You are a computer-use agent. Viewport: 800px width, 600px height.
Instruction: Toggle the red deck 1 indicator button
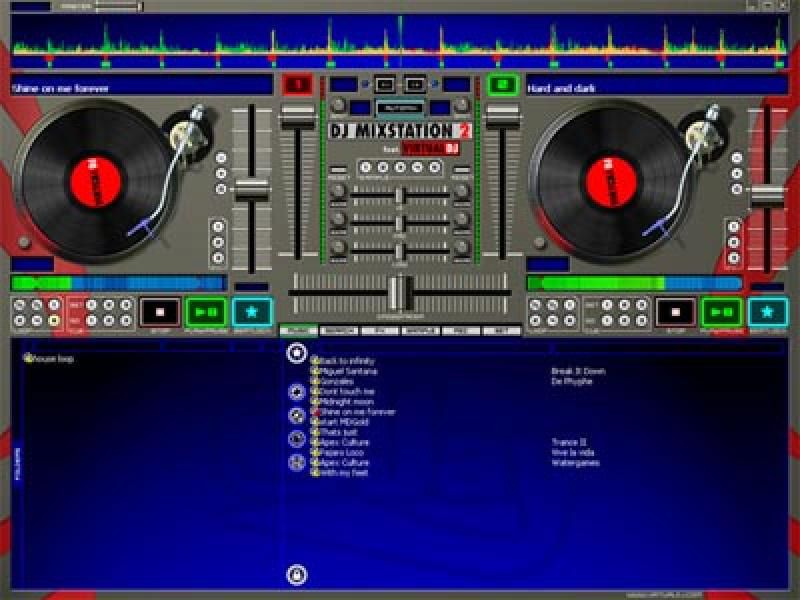pos(298,85)
